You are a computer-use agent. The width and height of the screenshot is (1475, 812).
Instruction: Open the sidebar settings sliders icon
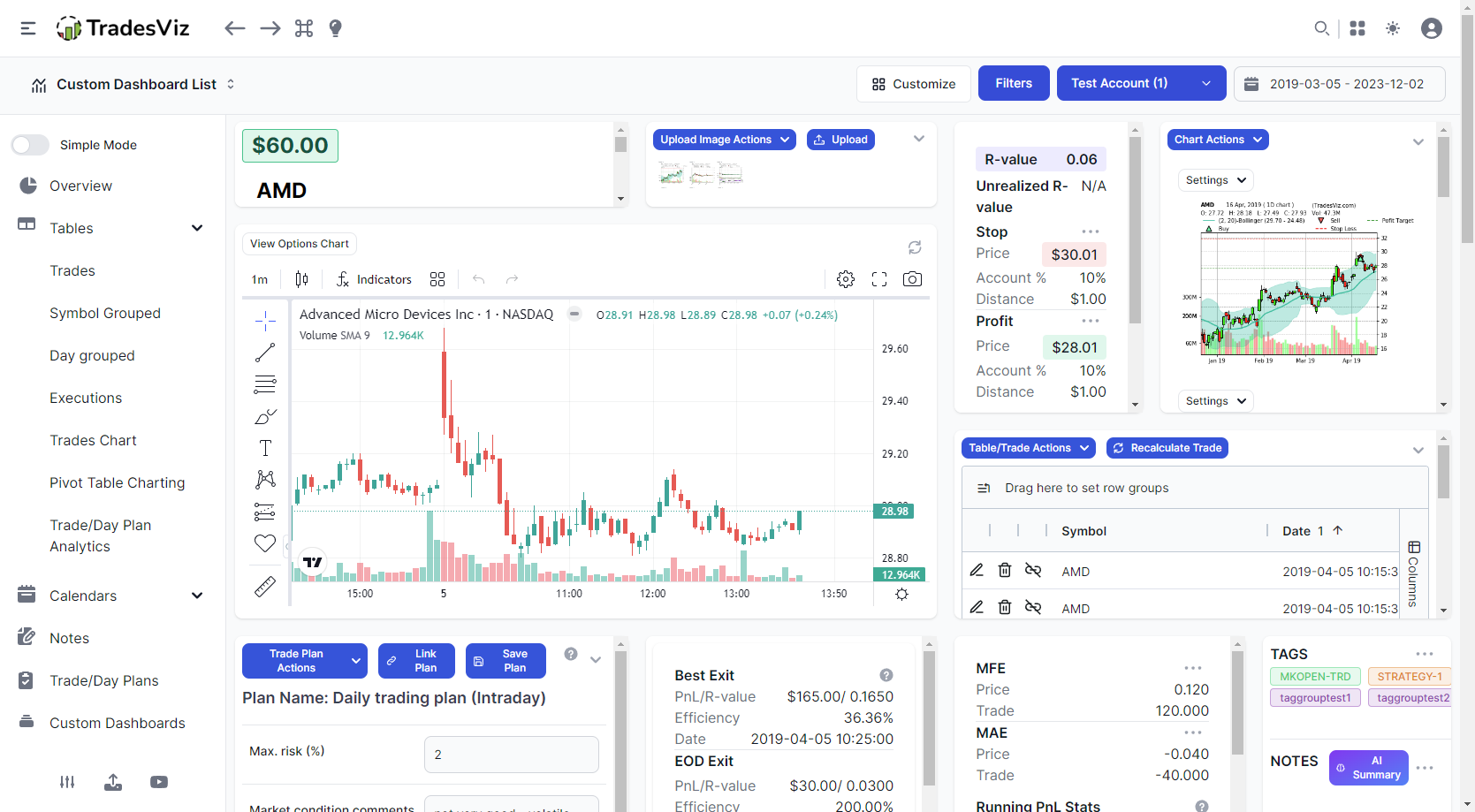point(67,782)
